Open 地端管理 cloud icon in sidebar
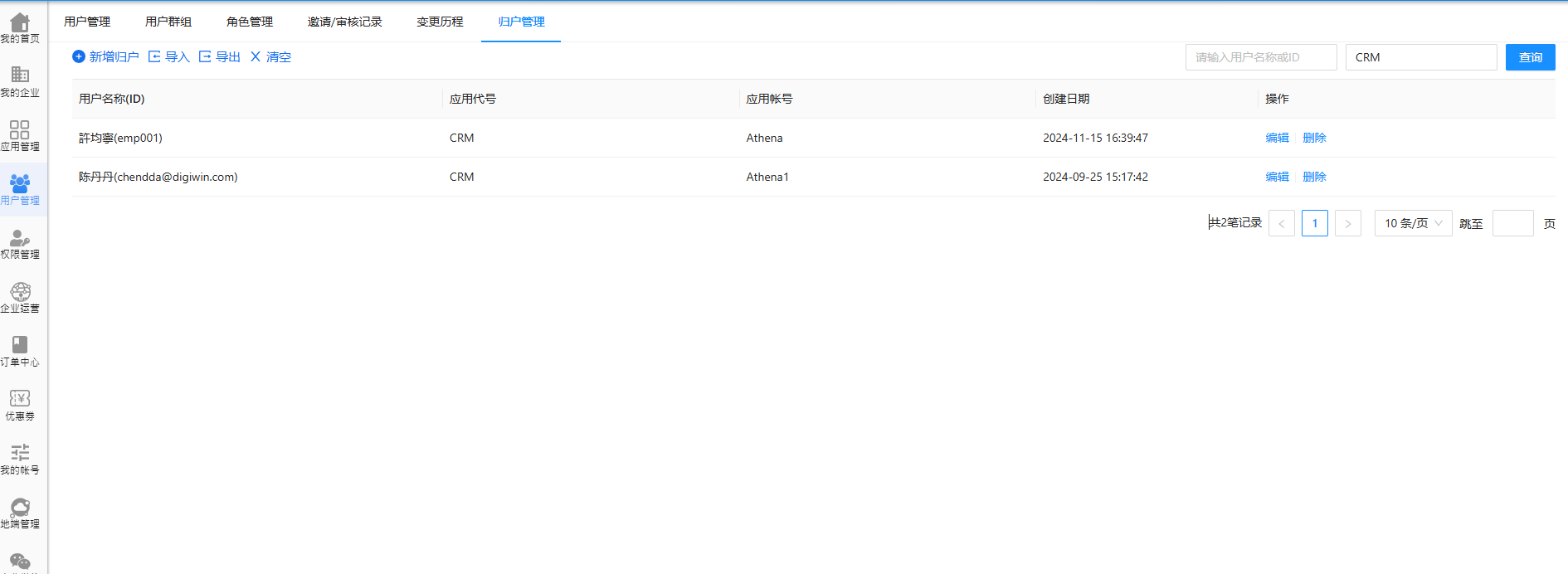Screen dimensions: 1568x574 pos(20,507)
